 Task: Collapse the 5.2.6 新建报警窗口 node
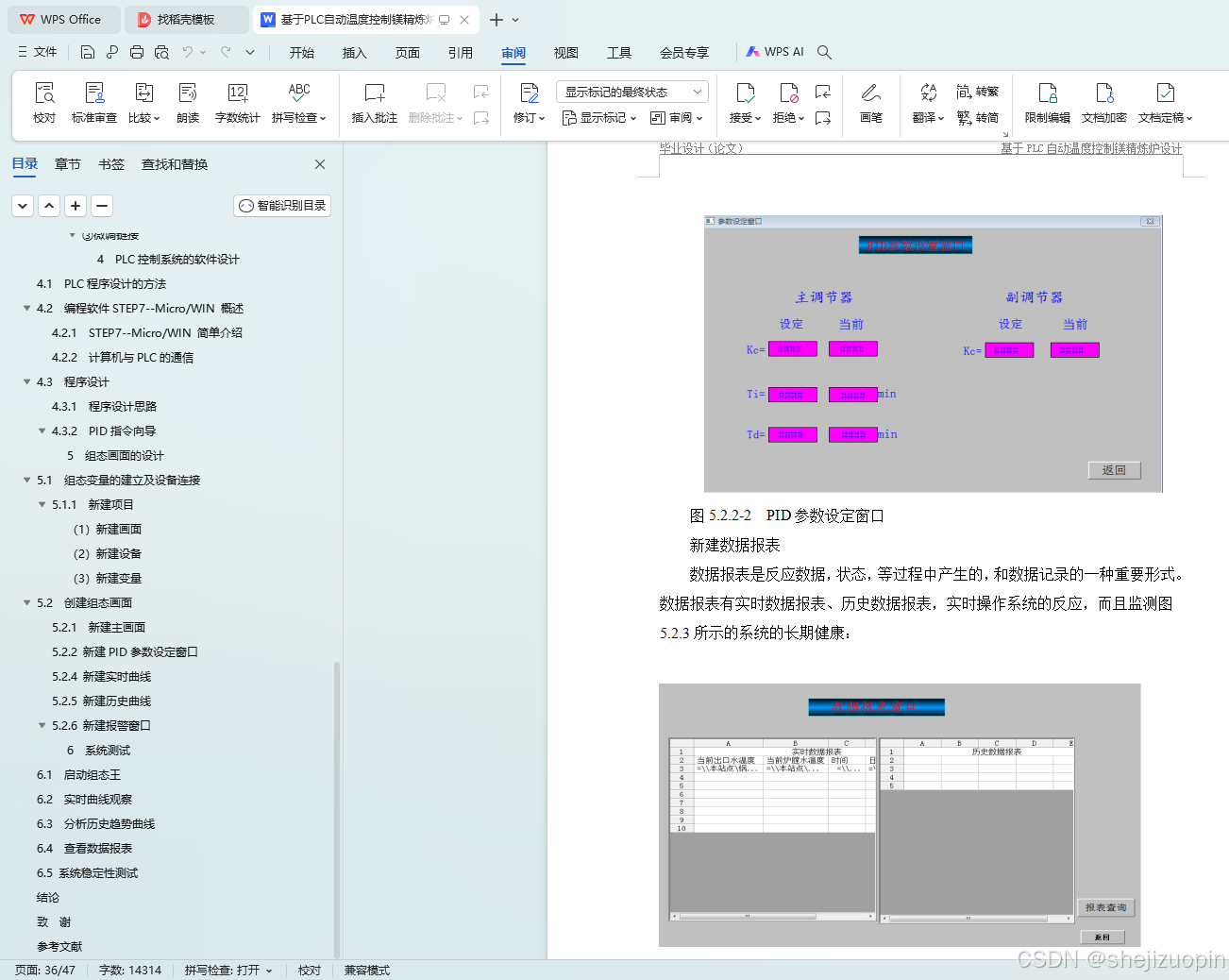click(x=42, y=725)
